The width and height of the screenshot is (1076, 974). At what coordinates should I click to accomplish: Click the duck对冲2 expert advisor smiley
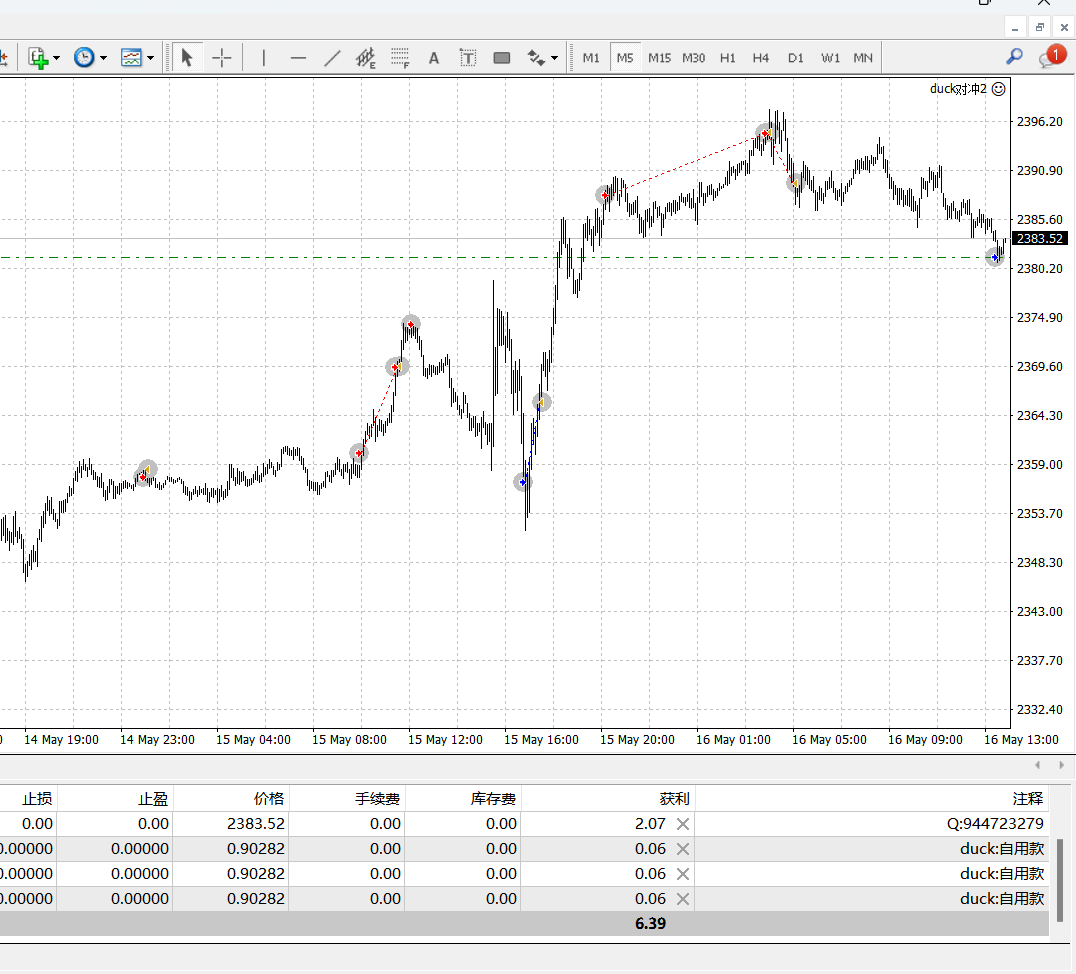click(999, 89)
